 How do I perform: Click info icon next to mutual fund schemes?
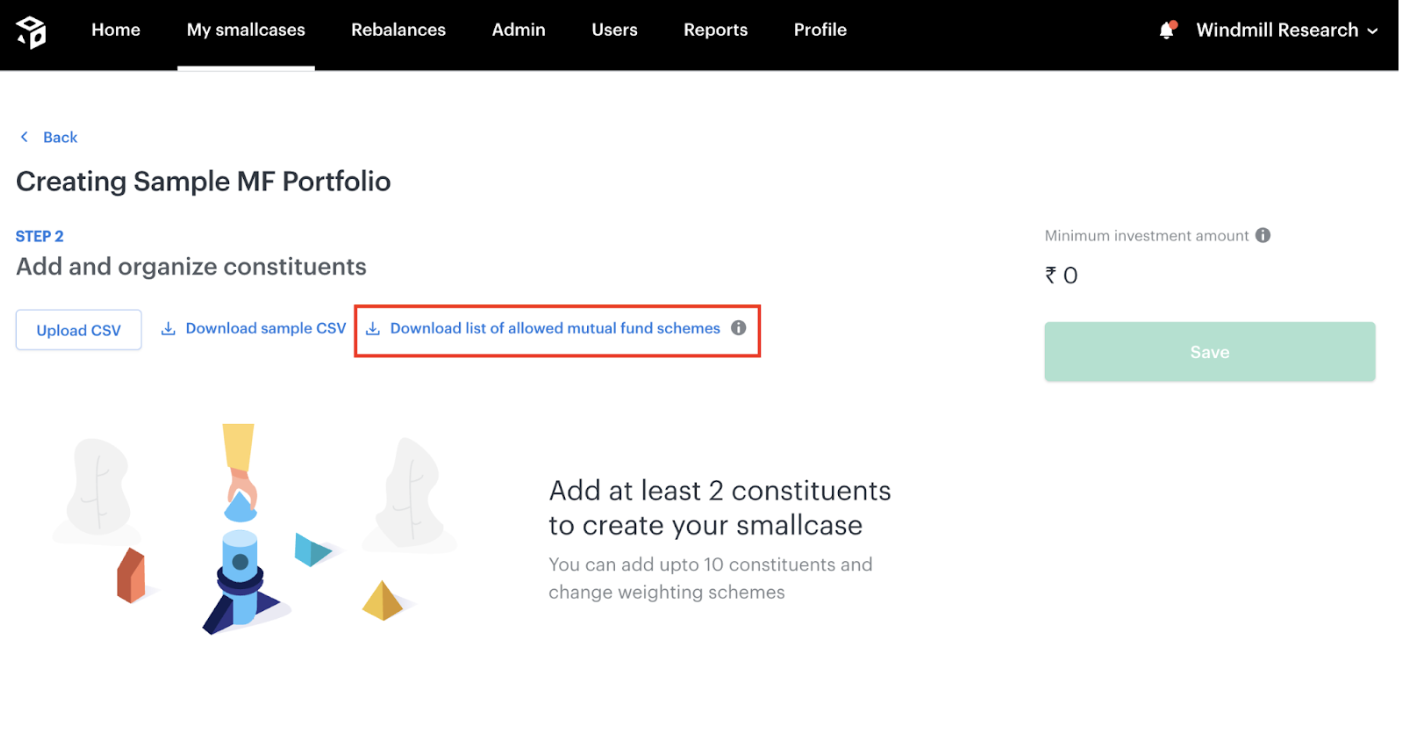(x=738, y=328)
